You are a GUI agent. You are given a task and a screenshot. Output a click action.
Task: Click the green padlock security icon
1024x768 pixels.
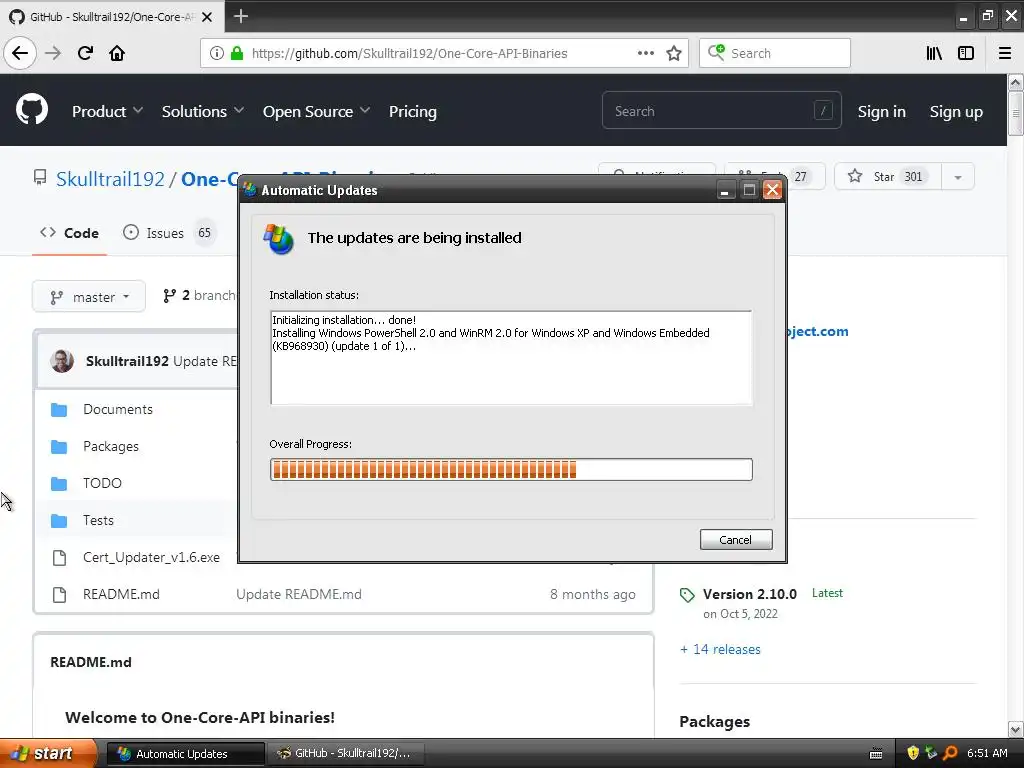pos(237,53)
